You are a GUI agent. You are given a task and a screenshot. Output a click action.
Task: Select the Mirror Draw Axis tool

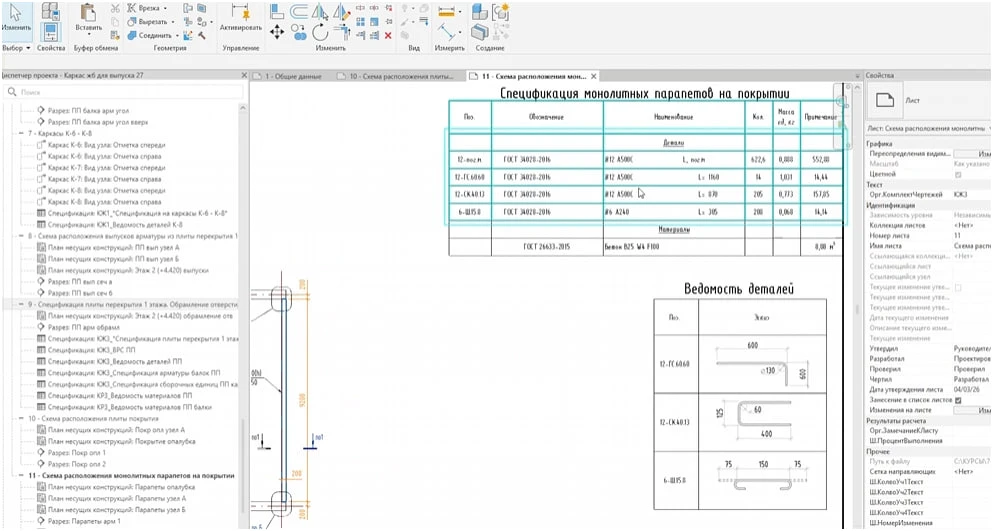click(x=341, y=11)
